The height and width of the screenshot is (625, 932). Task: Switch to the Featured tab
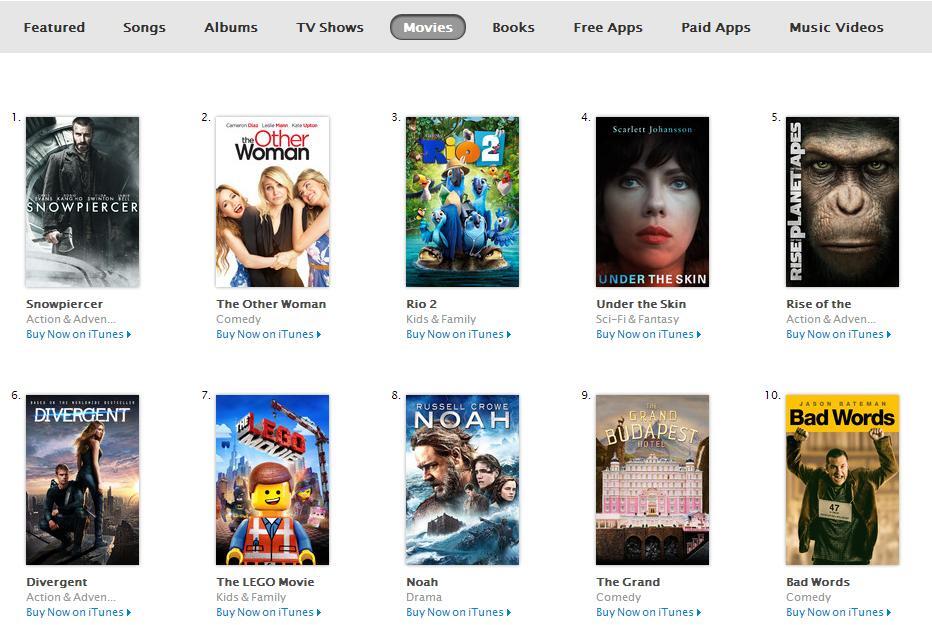[54, 27]
